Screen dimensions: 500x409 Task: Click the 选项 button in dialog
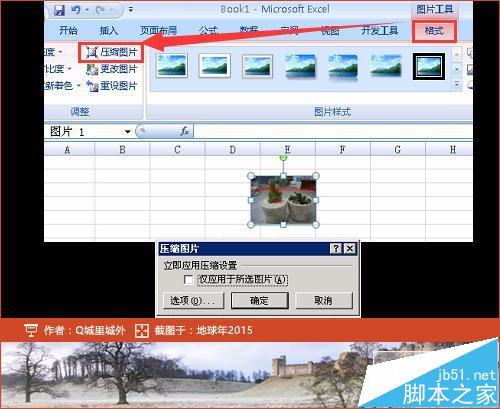click(x=193, y=301)
